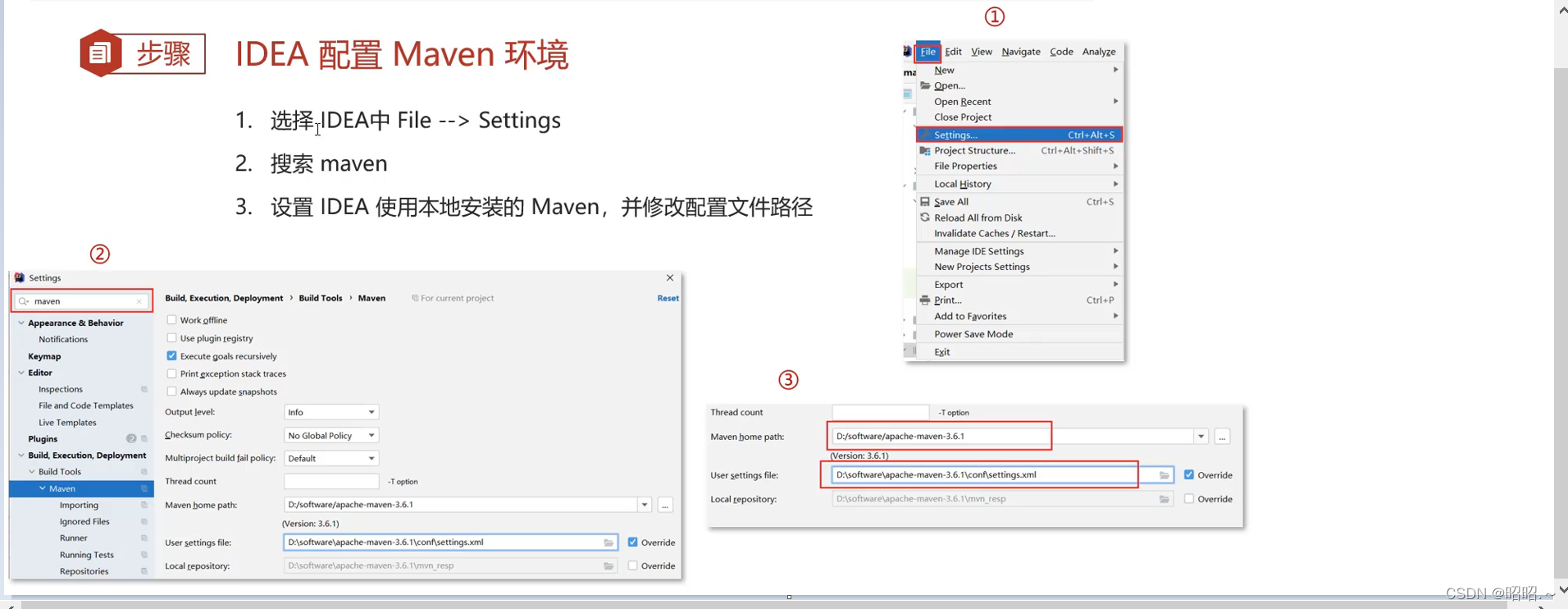Click the IntelliJ logo in Settings title bar
The height and width of the screenshot is (609, 1568).
pyautogui.click(x=20, y=277)
